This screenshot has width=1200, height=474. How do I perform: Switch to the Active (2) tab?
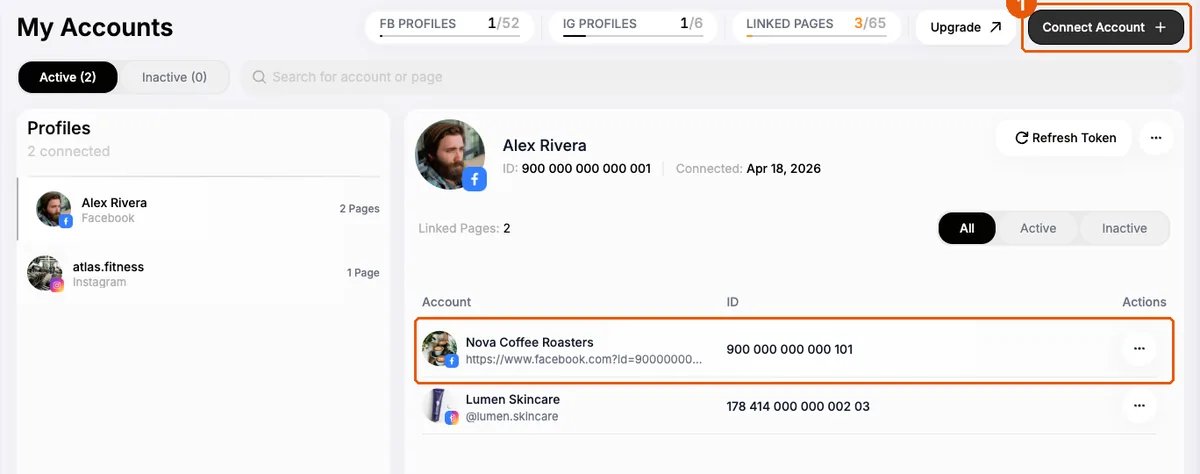click(68, 77)
